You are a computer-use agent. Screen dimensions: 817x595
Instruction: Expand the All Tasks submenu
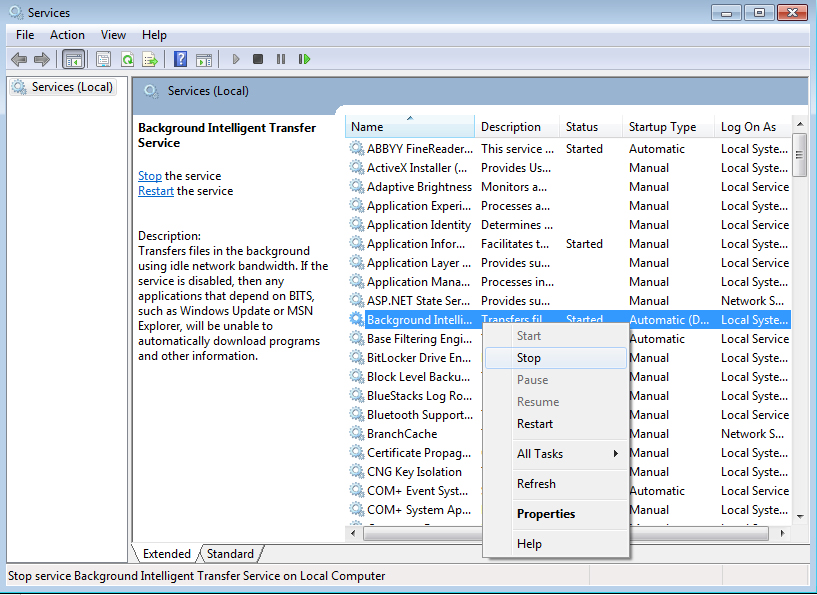click(555, 454)
